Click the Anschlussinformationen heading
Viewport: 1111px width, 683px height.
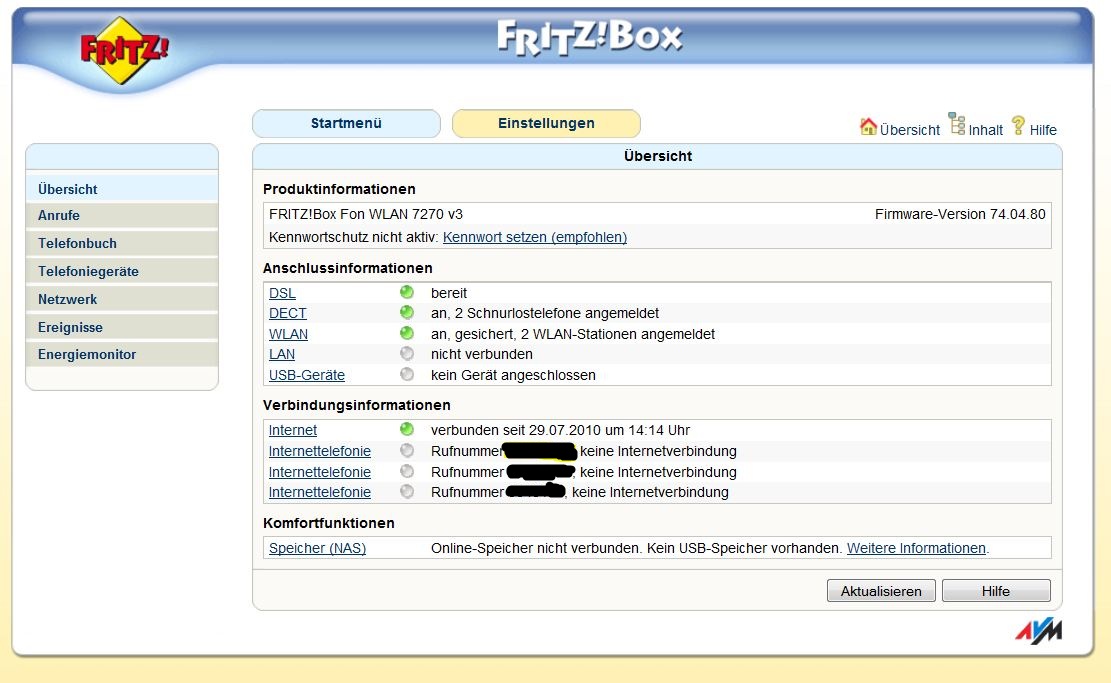click(x=348, y=269)
